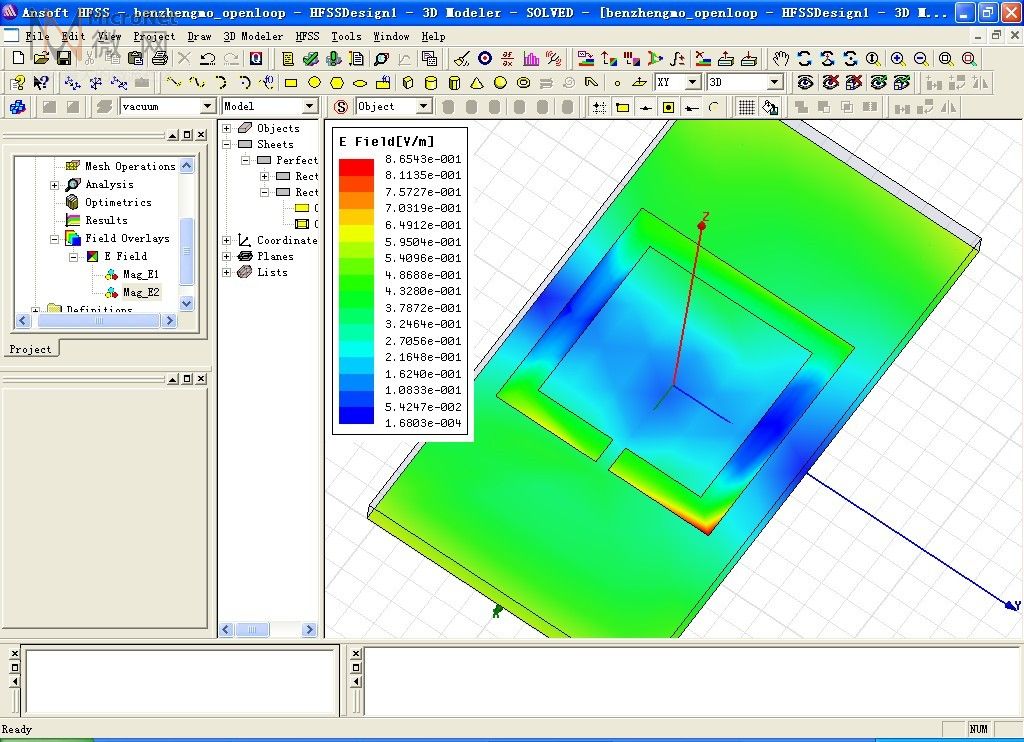Open the 3D movement mode dropdown

(x=775, y=82)
